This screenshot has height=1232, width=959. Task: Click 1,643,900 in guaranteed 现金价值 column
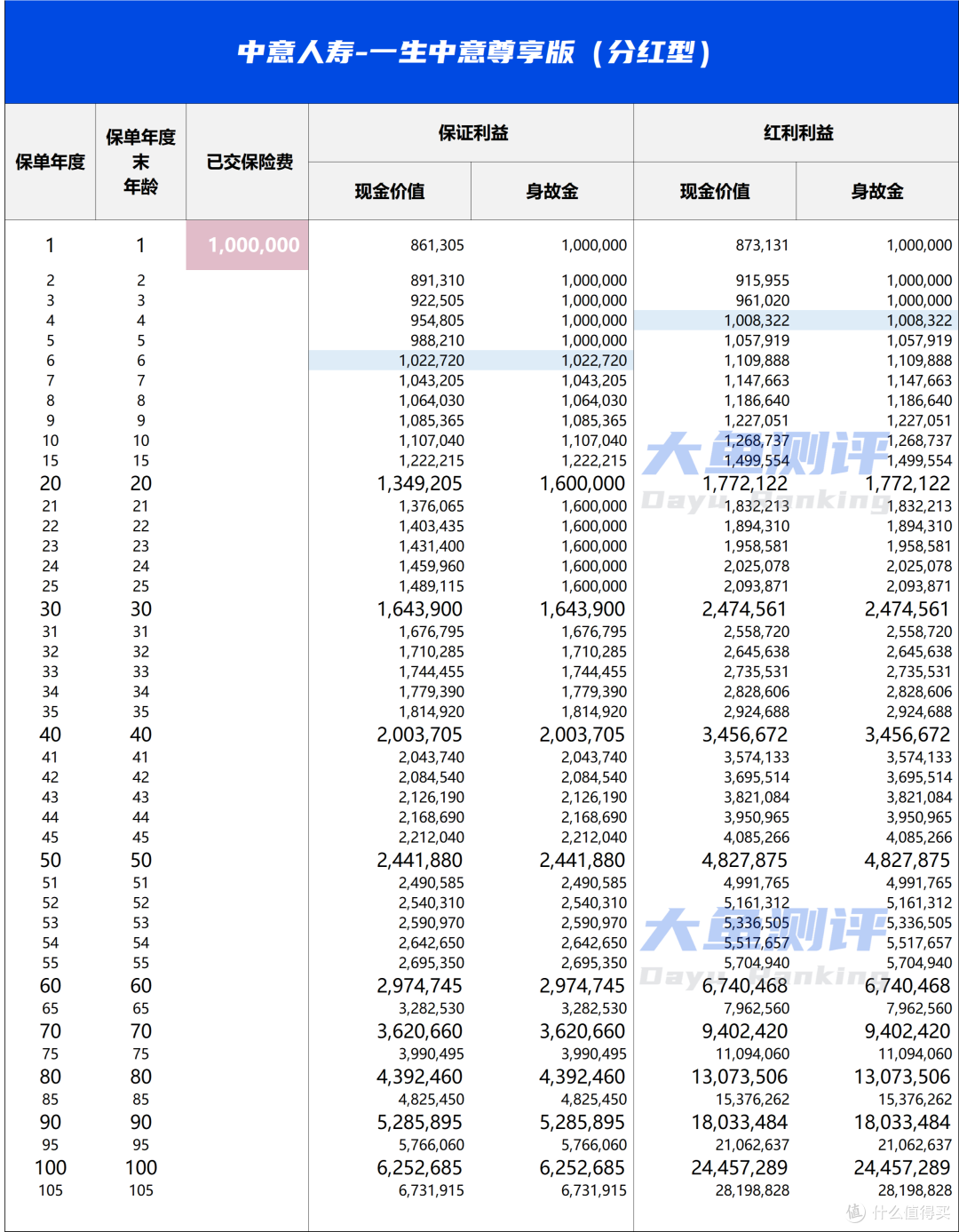419,609
